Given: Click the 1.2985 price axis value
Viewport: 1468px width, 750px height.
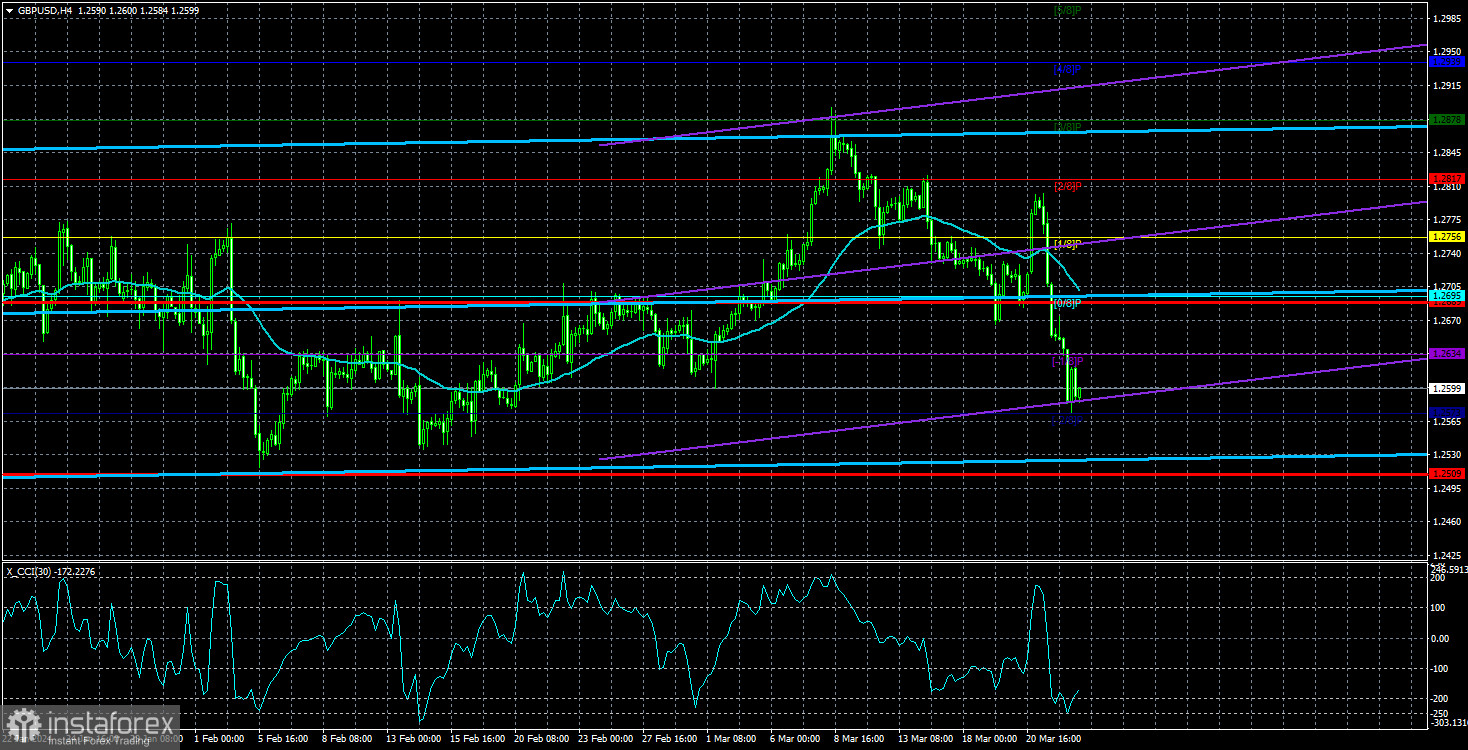Looking at the screenshot, I should (x=1447, y=18).
